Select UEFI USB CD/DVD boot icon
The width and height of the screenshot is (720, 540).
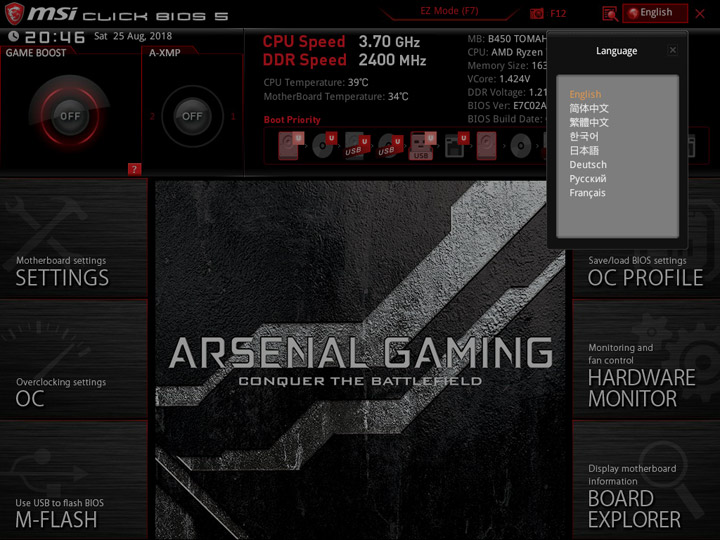pyautogui.click(x=390, y=146)
